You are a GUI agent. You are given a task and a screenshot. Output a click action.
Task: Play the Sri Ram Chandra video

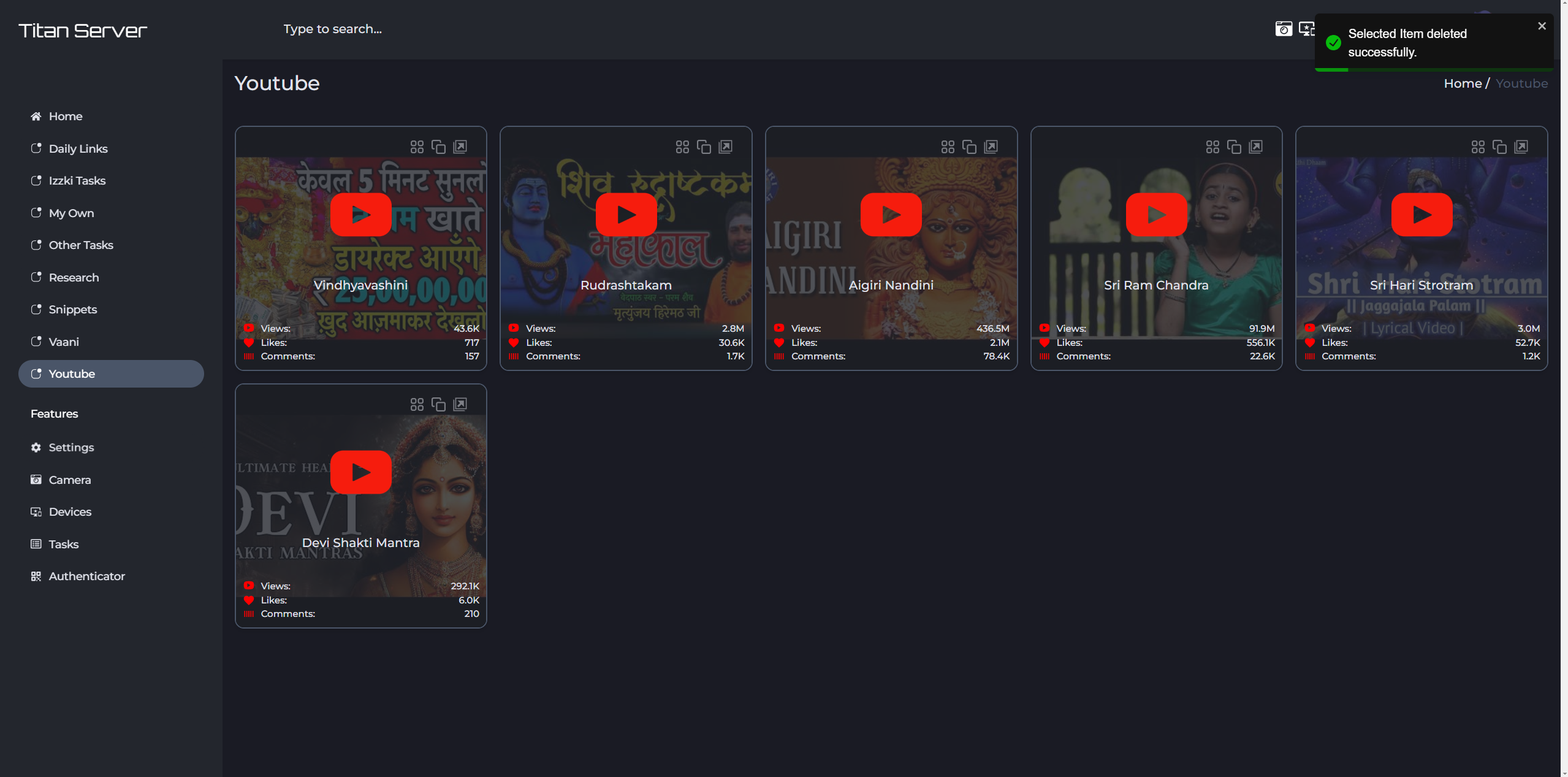1157,215
